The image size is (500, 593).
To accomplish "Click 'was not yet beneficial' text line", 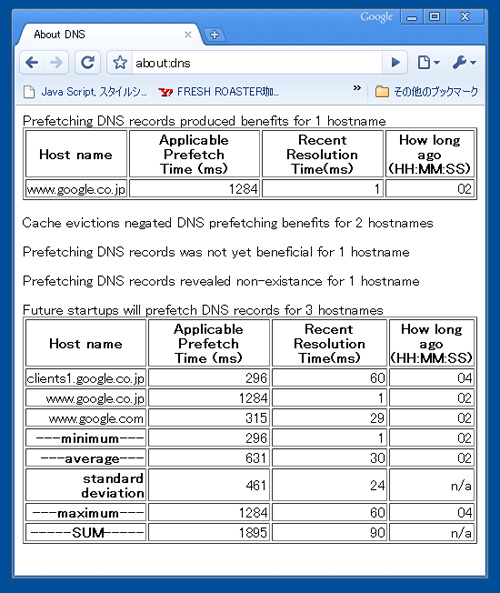I will [x=216, y=252].
